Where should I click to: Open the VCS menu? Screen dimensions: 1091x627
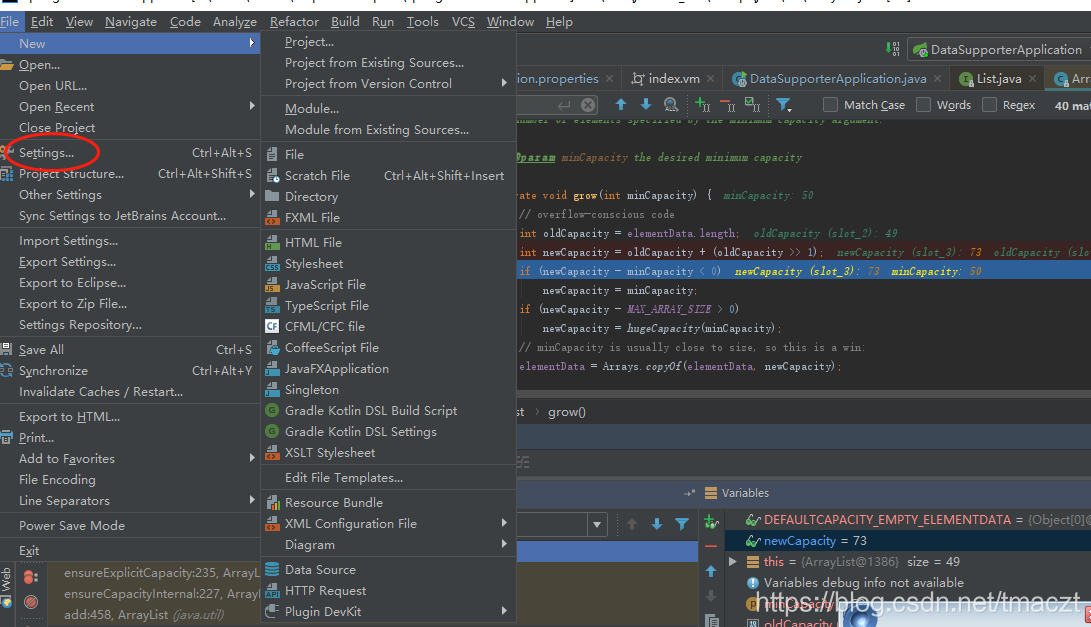click(x=463, y=22)
